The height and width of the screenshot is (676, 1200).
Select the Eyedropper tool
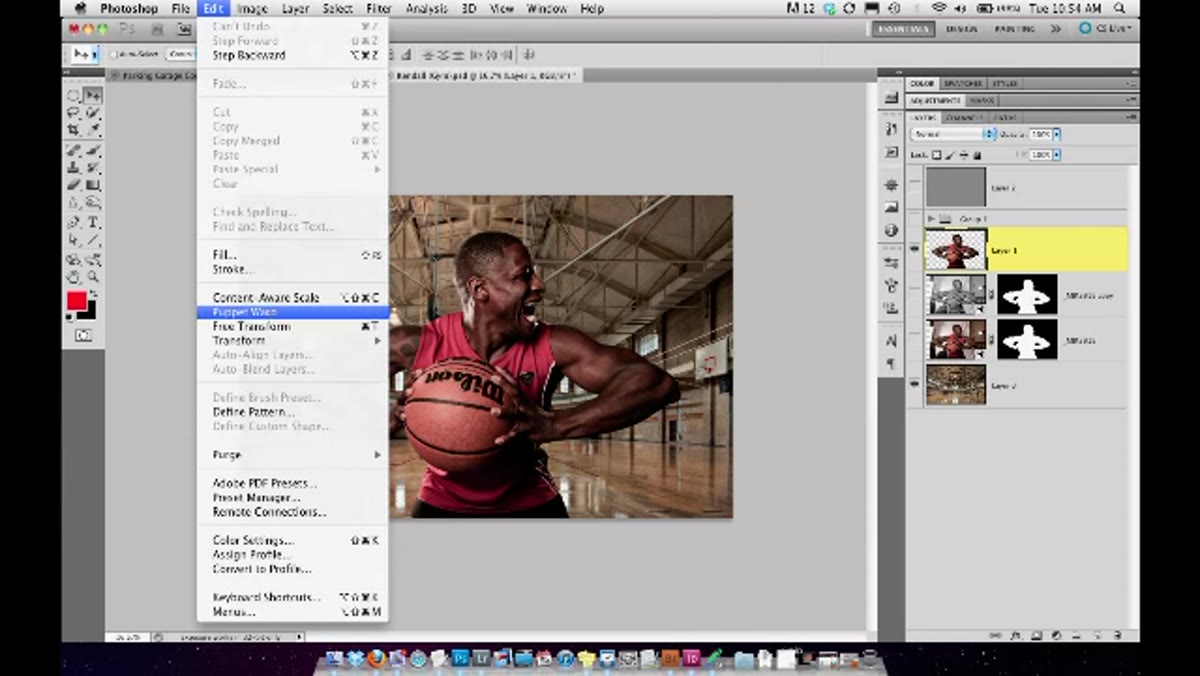coord(93,129)
